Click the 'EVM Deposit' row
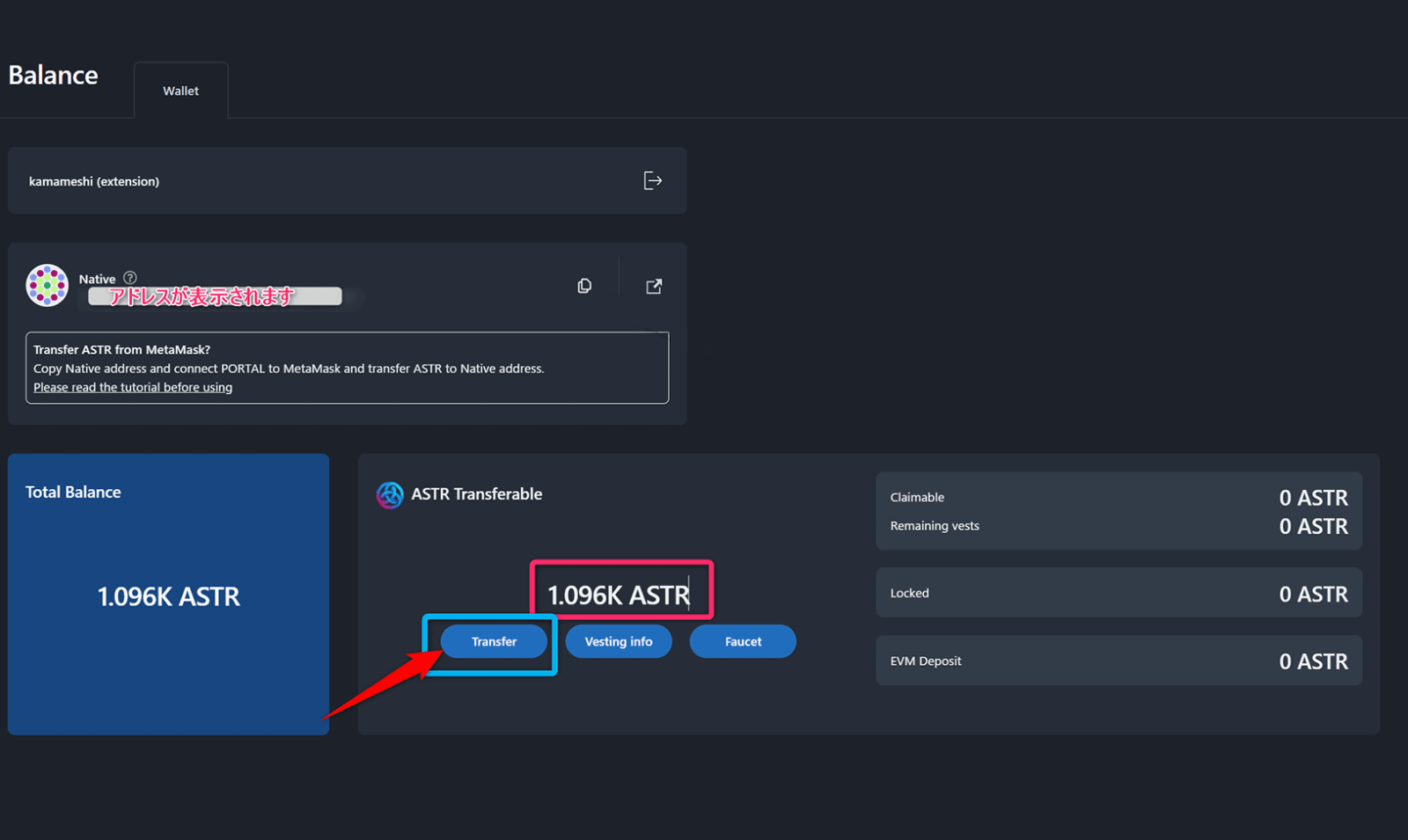 (x=1119, y=661)
